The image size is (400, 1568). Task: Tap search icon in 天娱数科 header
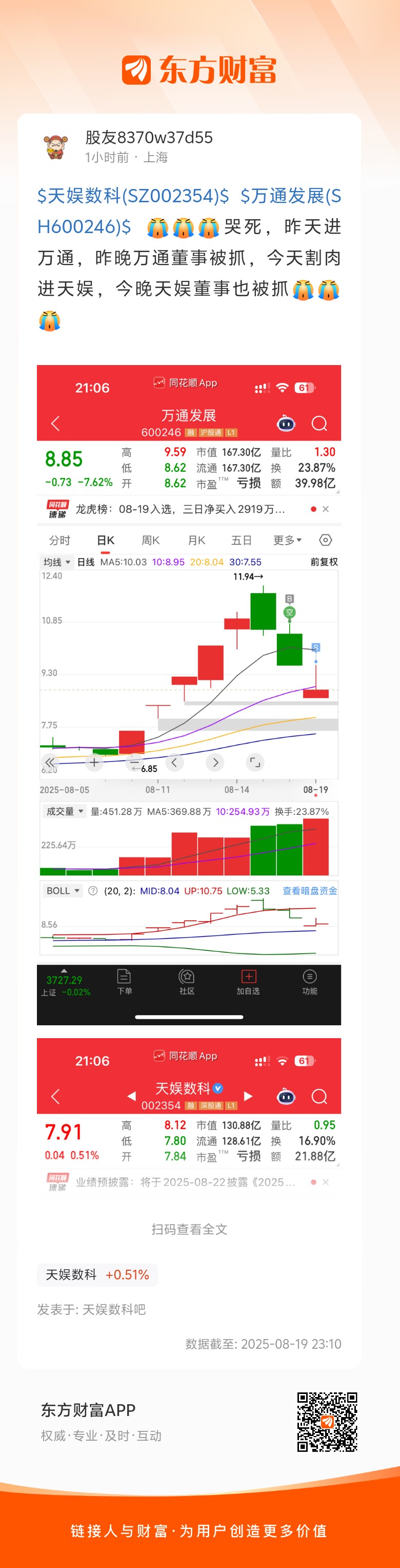pyautogui.click(x=319, y=1096)
